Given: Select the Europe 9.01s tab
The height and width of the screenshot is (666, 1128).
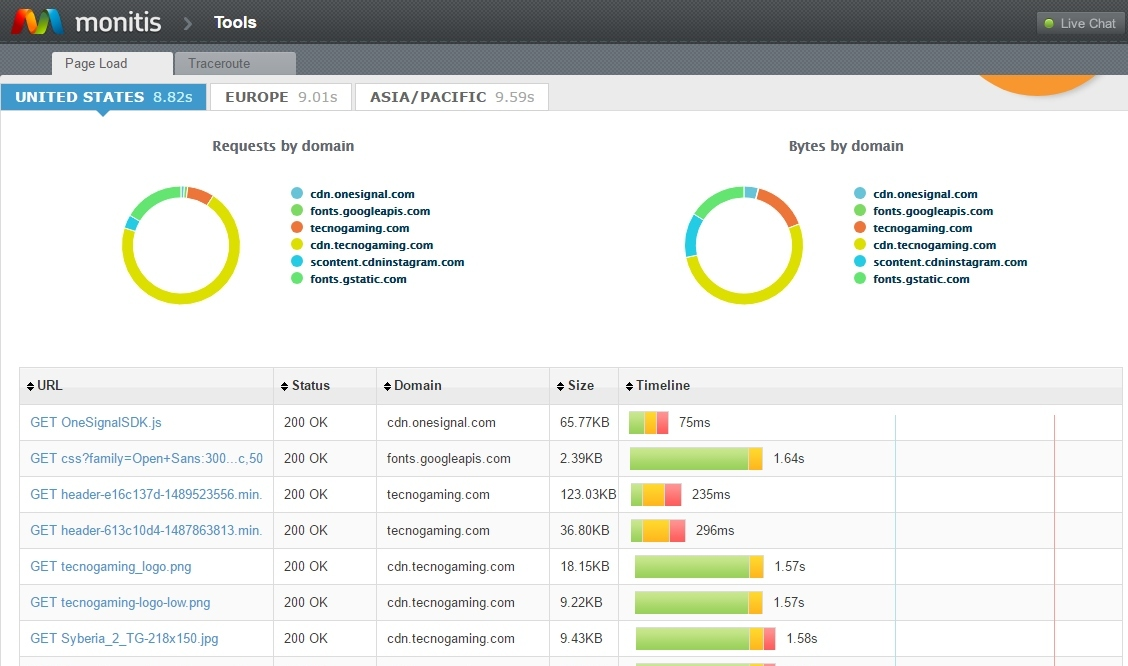Looking at the screenshot, I should 281,97.
